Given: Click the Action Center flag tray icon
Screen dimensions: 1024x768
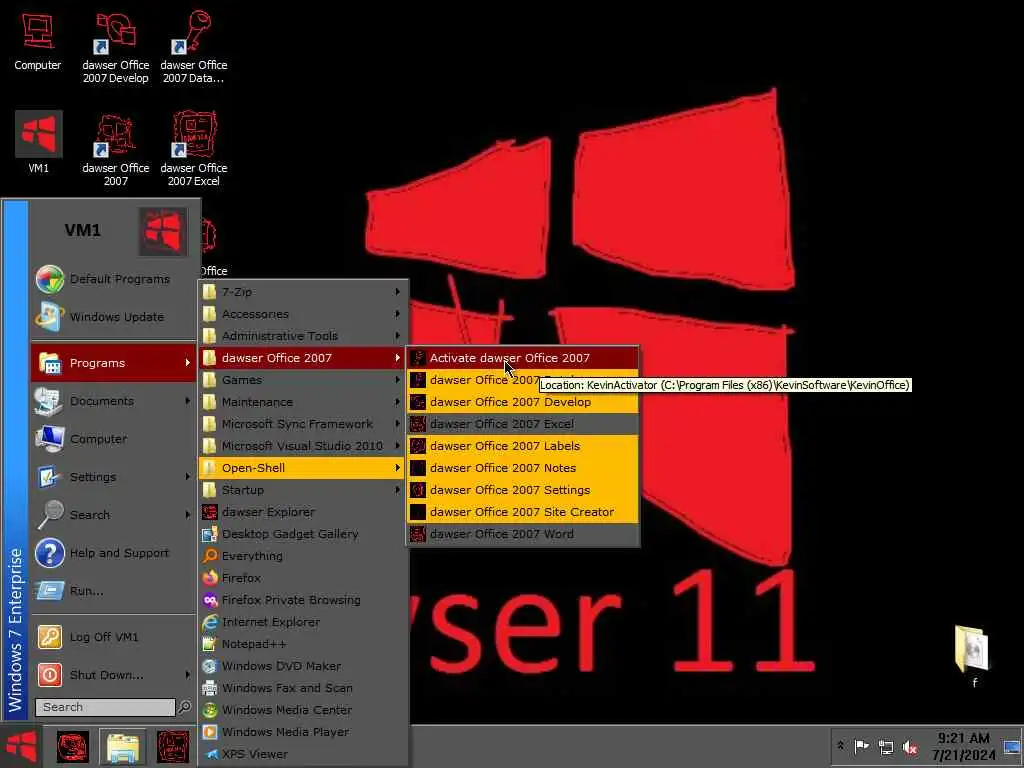Looking at the screenshot, I should click(x=861, y=746).
